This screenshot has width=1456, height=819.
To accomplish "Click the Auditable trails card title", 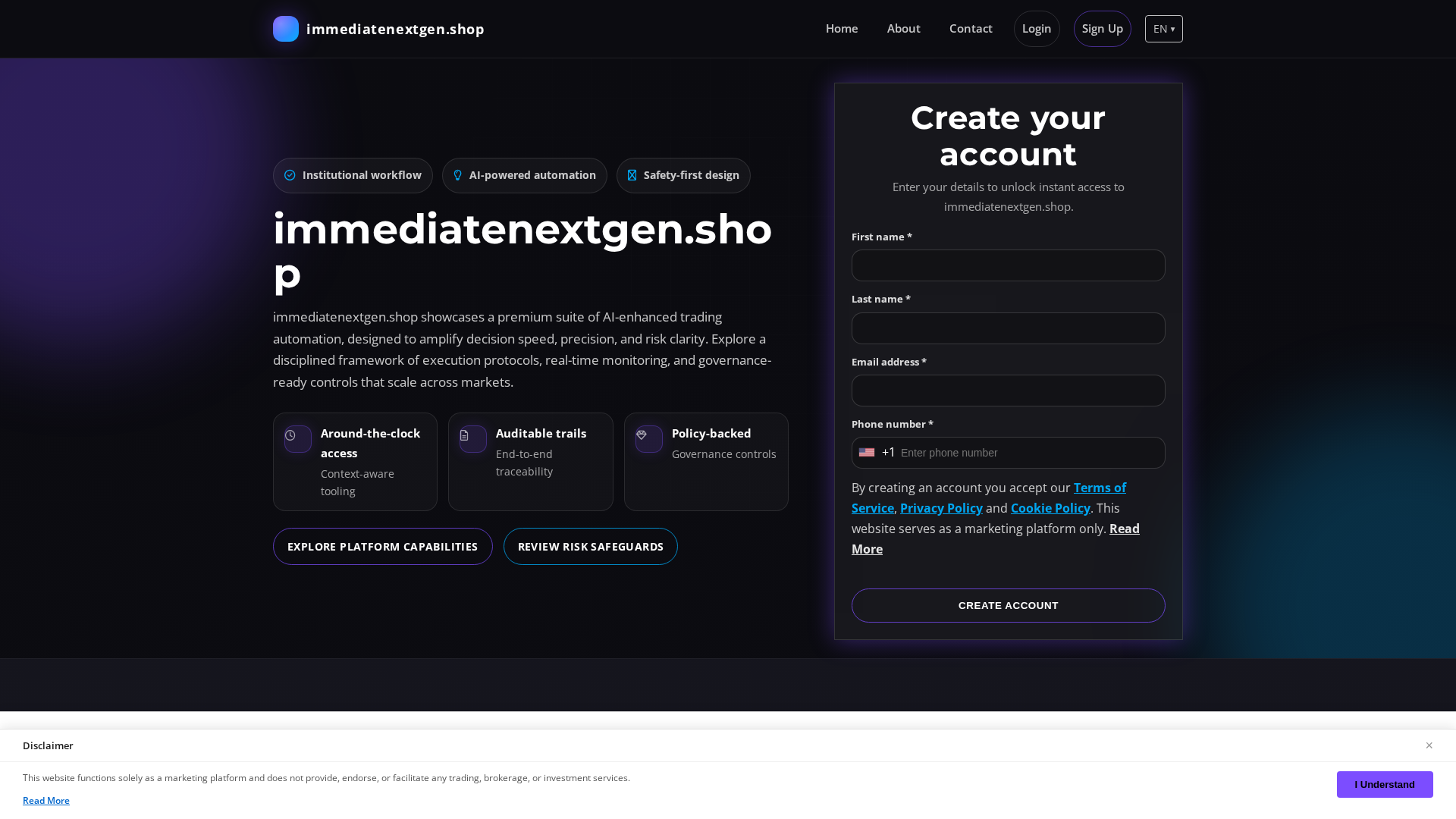I will [x=541, y=433].
